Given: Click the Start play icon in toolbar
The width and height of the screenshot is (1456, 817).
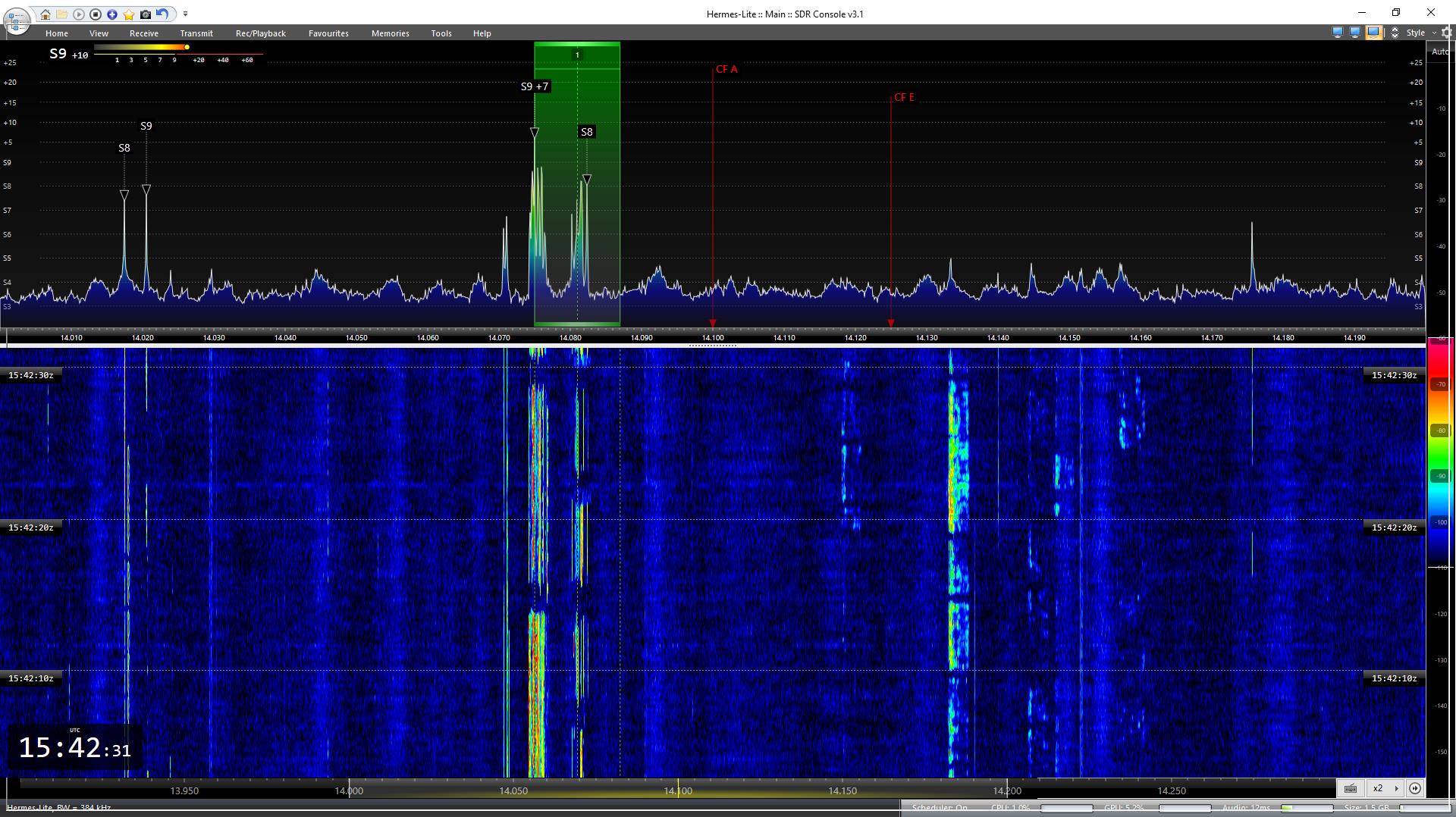Looking at the screenshot, I should point(79,14).
